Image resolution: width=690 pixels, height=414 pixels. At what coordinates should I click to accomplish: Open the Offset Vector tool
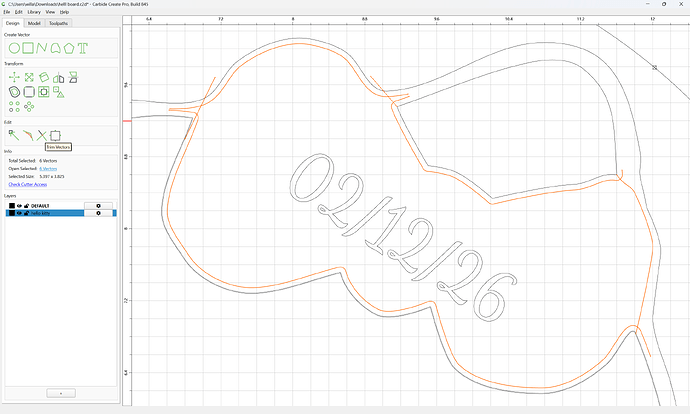point(15,92)
